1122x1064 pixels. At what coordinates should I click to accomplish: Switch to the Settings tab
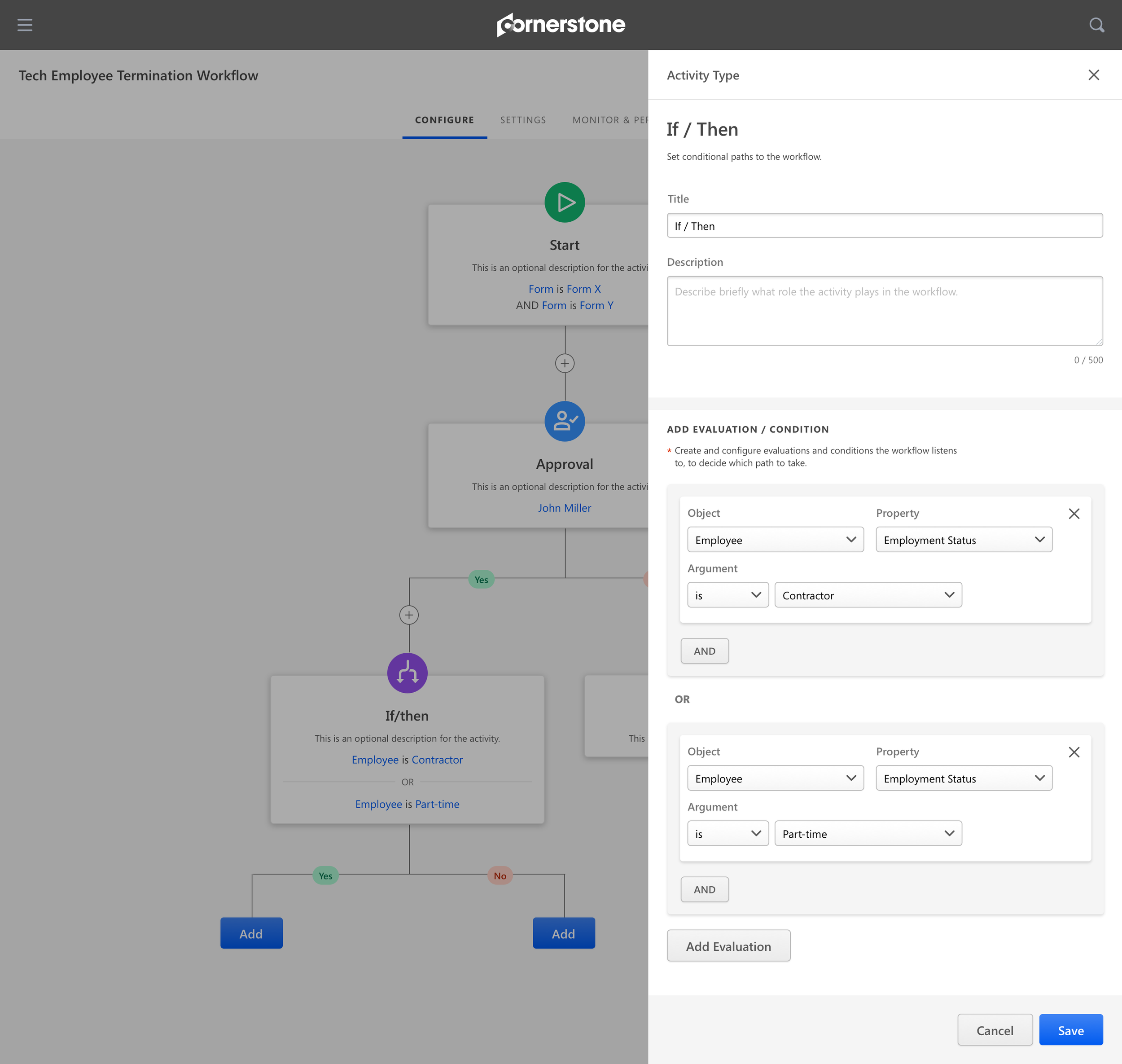click(x=523, y=120)
